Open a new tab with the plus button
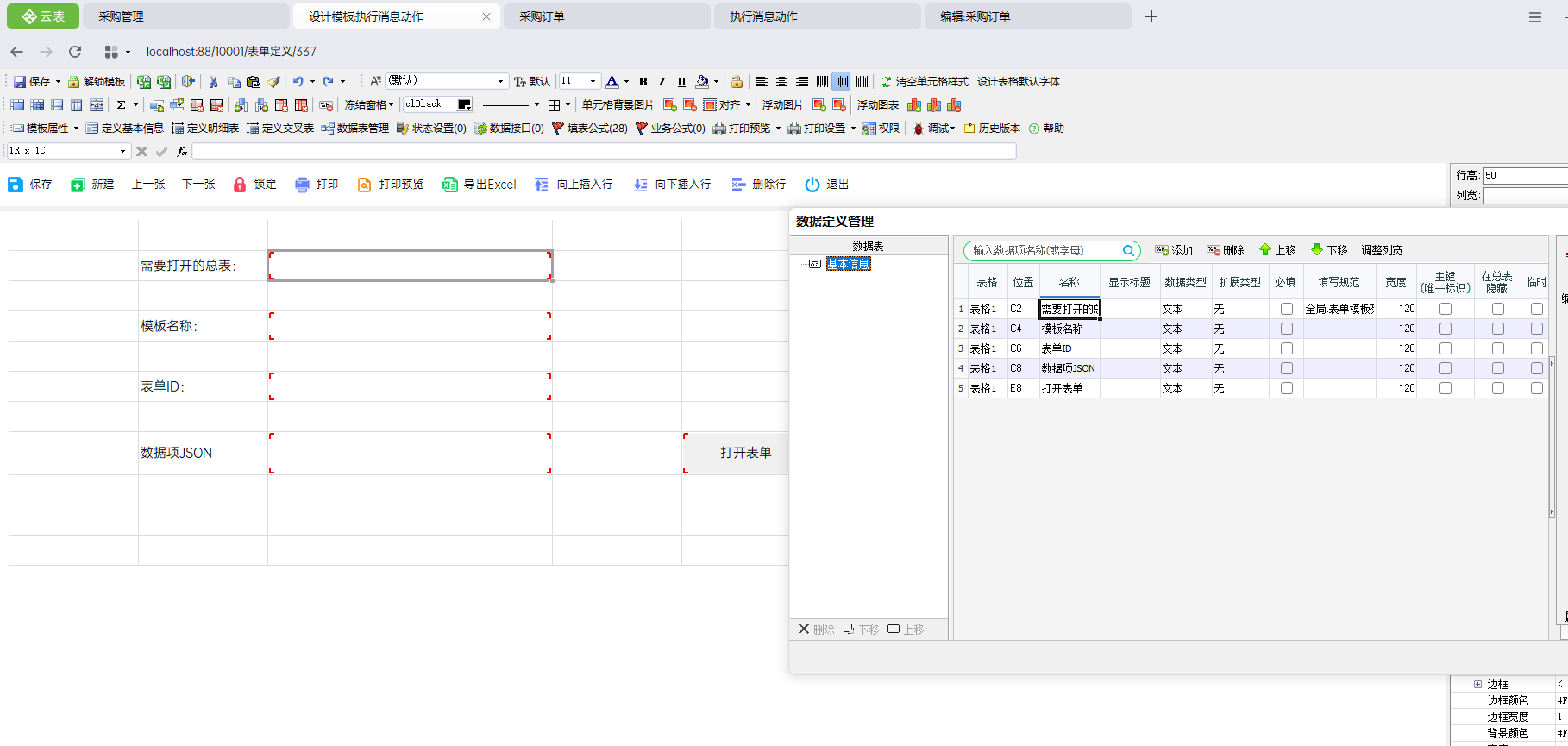This screenshot has height=746, width=1568. tap(1151, 16)
